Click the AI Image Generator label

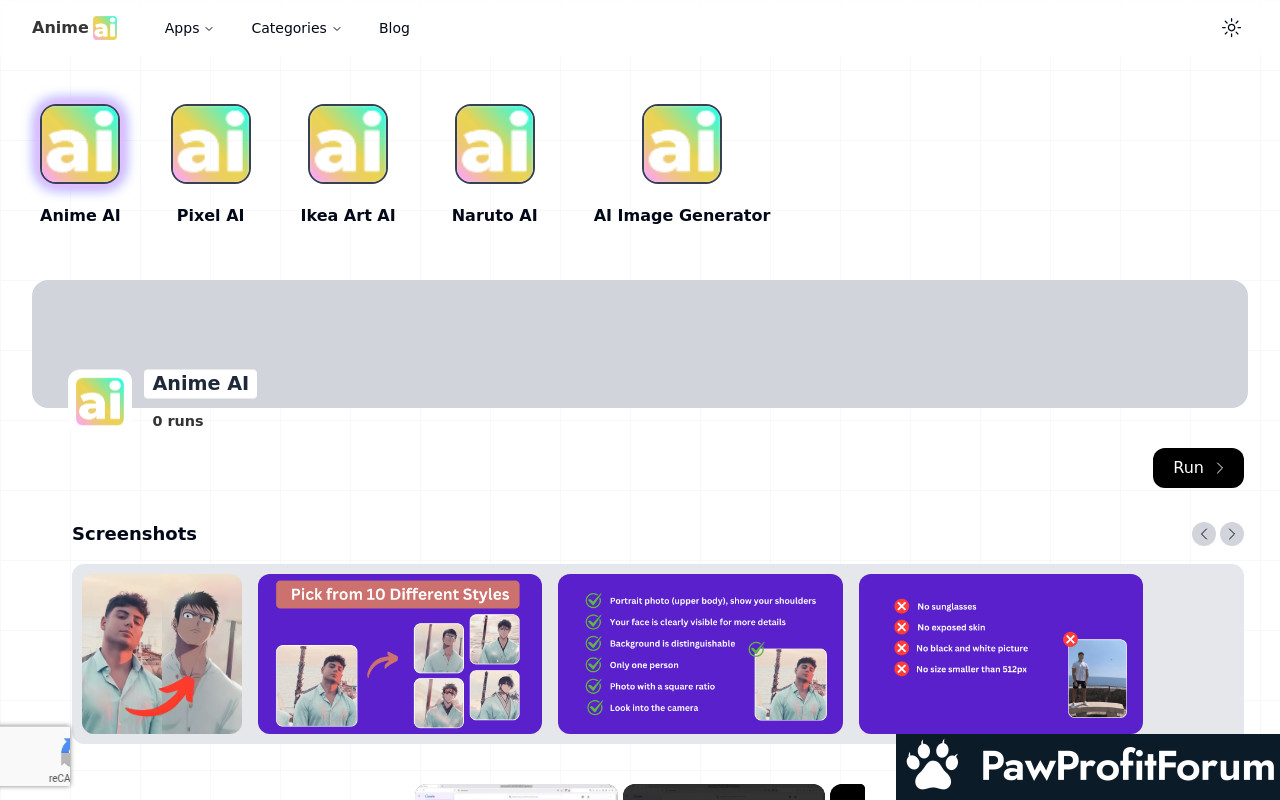point(682,215)
